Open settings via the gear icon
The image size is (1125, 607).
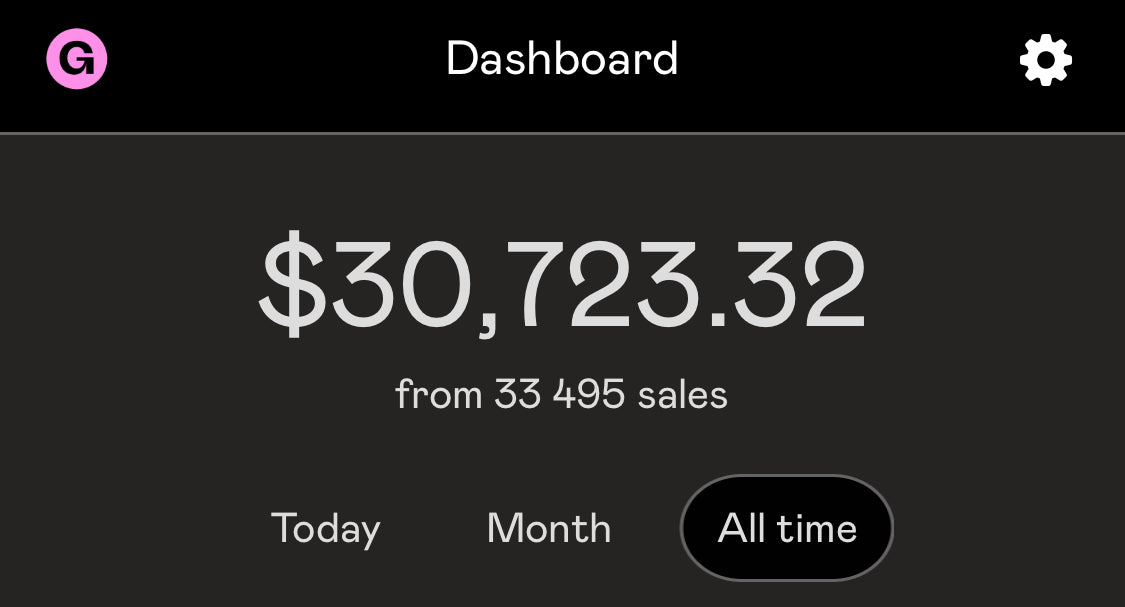(1045, 60)
